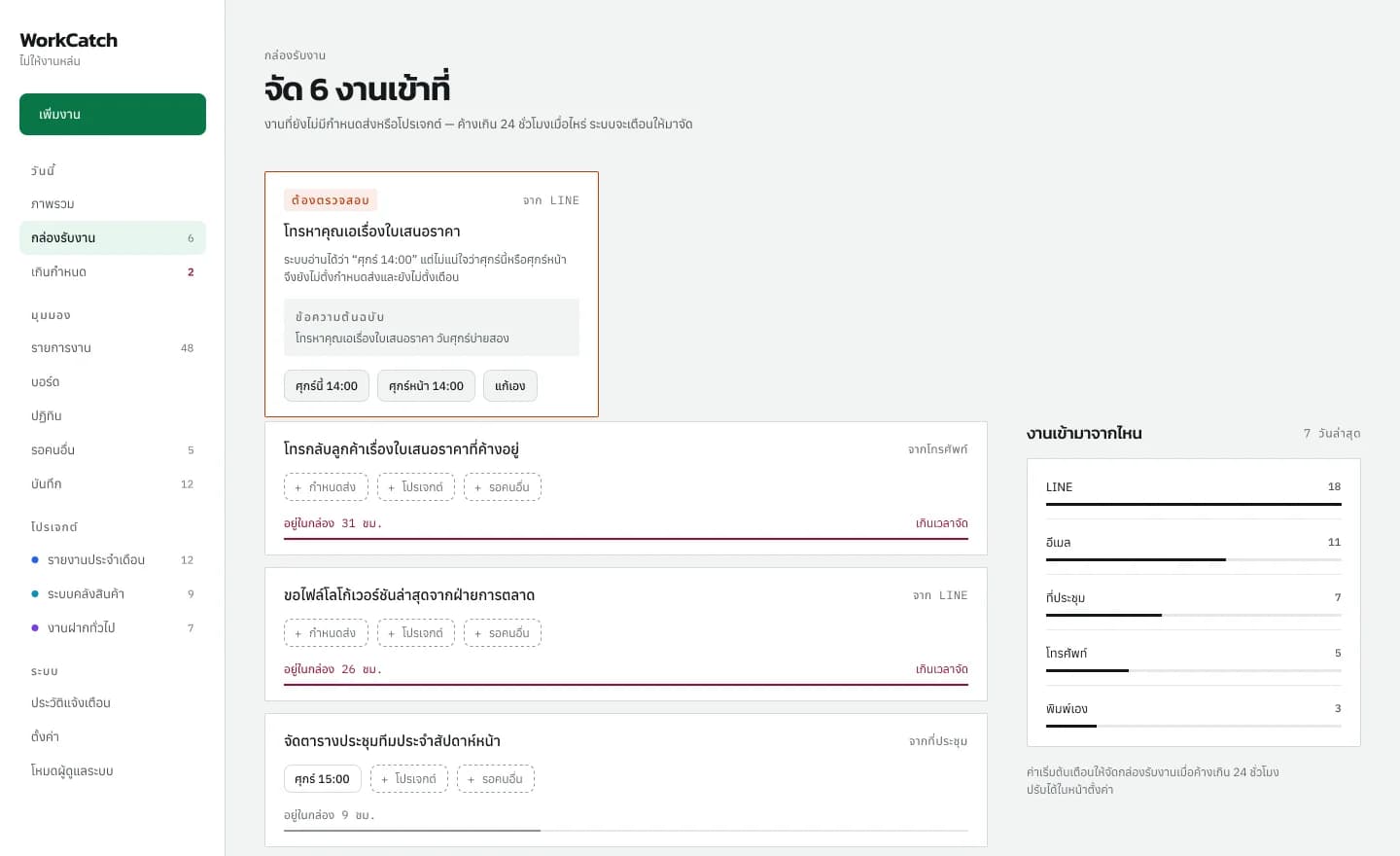Viewport: 1400px width, 856px height.
Task: Click ที่ประชุม source row
Action: (x=1194, y=603)
